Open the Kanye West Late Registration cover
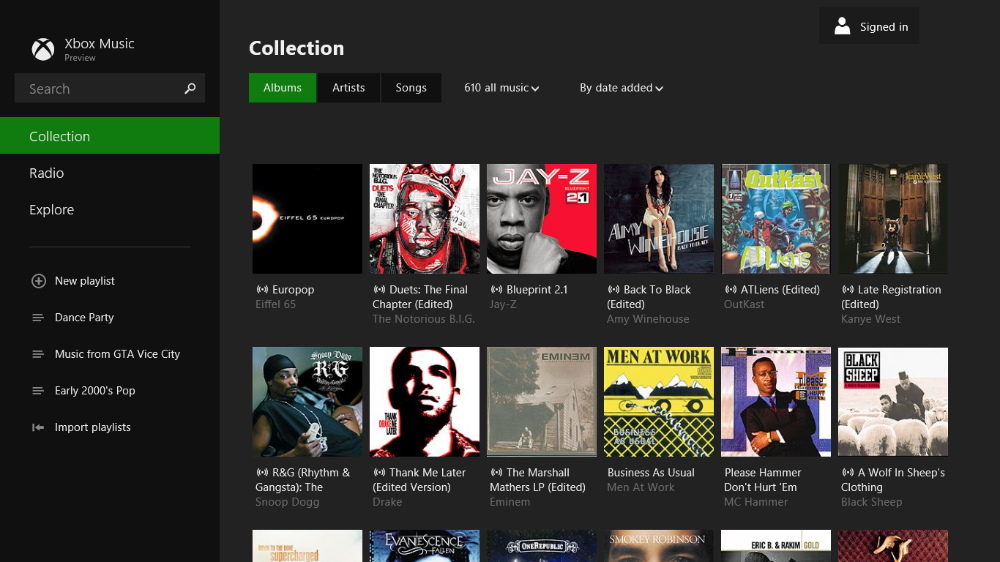 pos(893,219)
